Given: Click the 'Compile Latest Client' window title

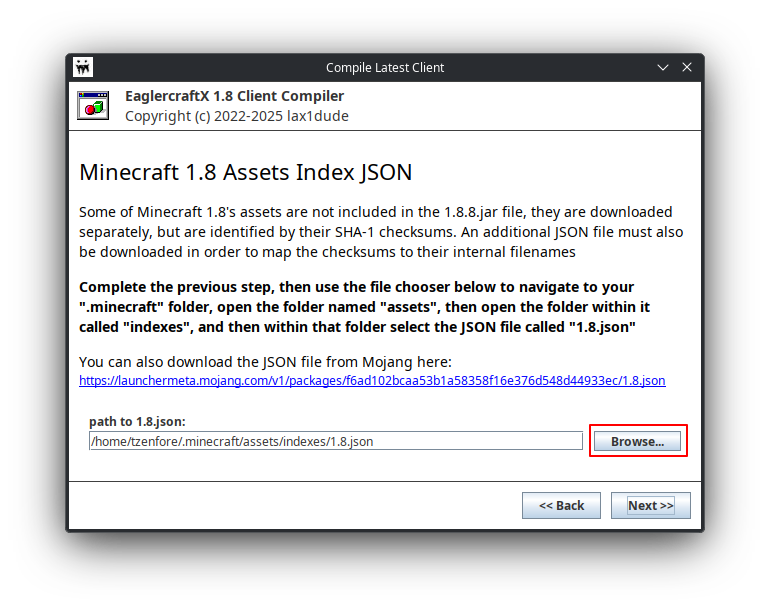Looking at the screenshot, I should pyautogui.click(x=385, y=67).
